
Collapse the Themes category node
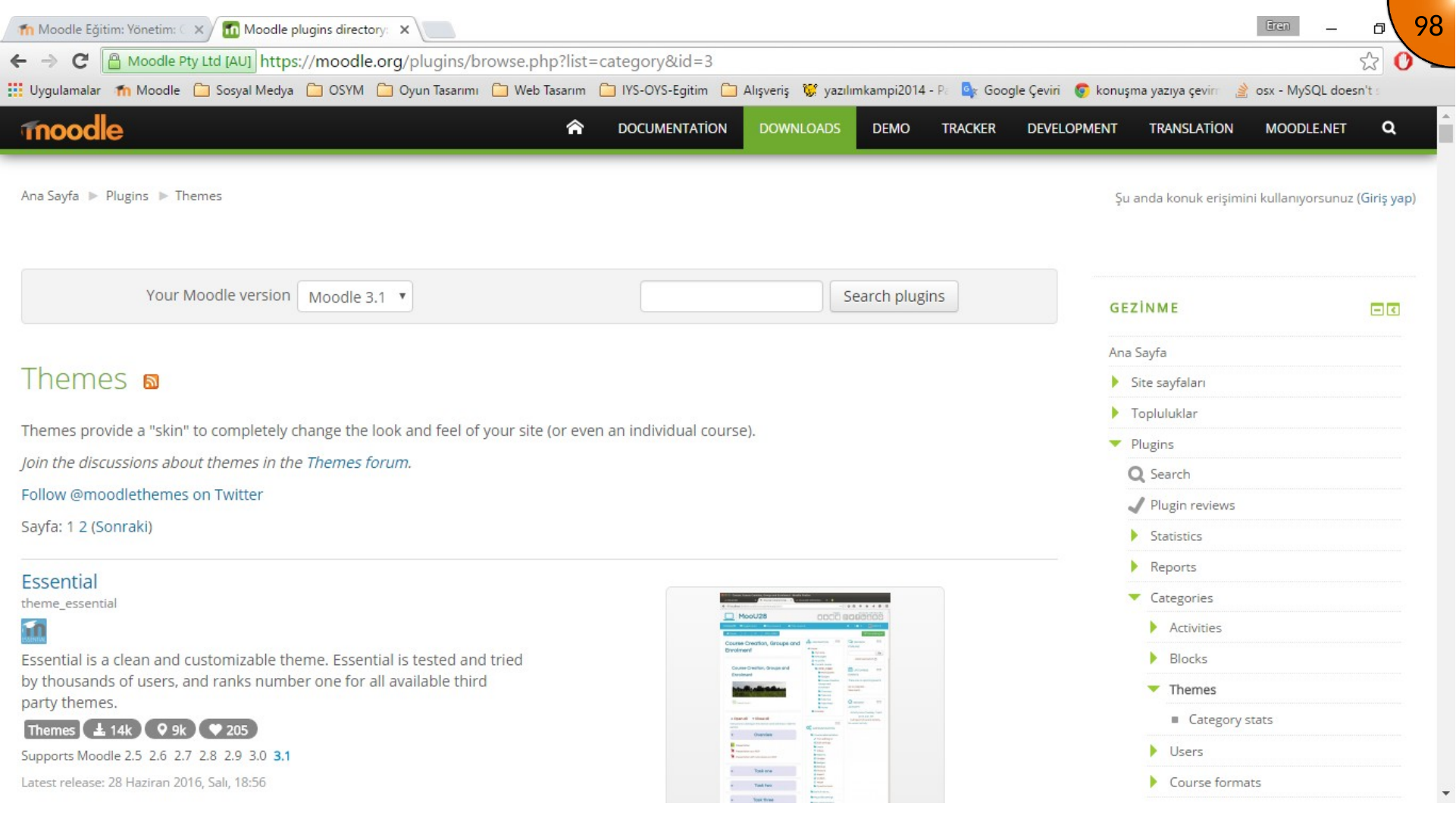pyautogui.click(x=1153, y=689)
